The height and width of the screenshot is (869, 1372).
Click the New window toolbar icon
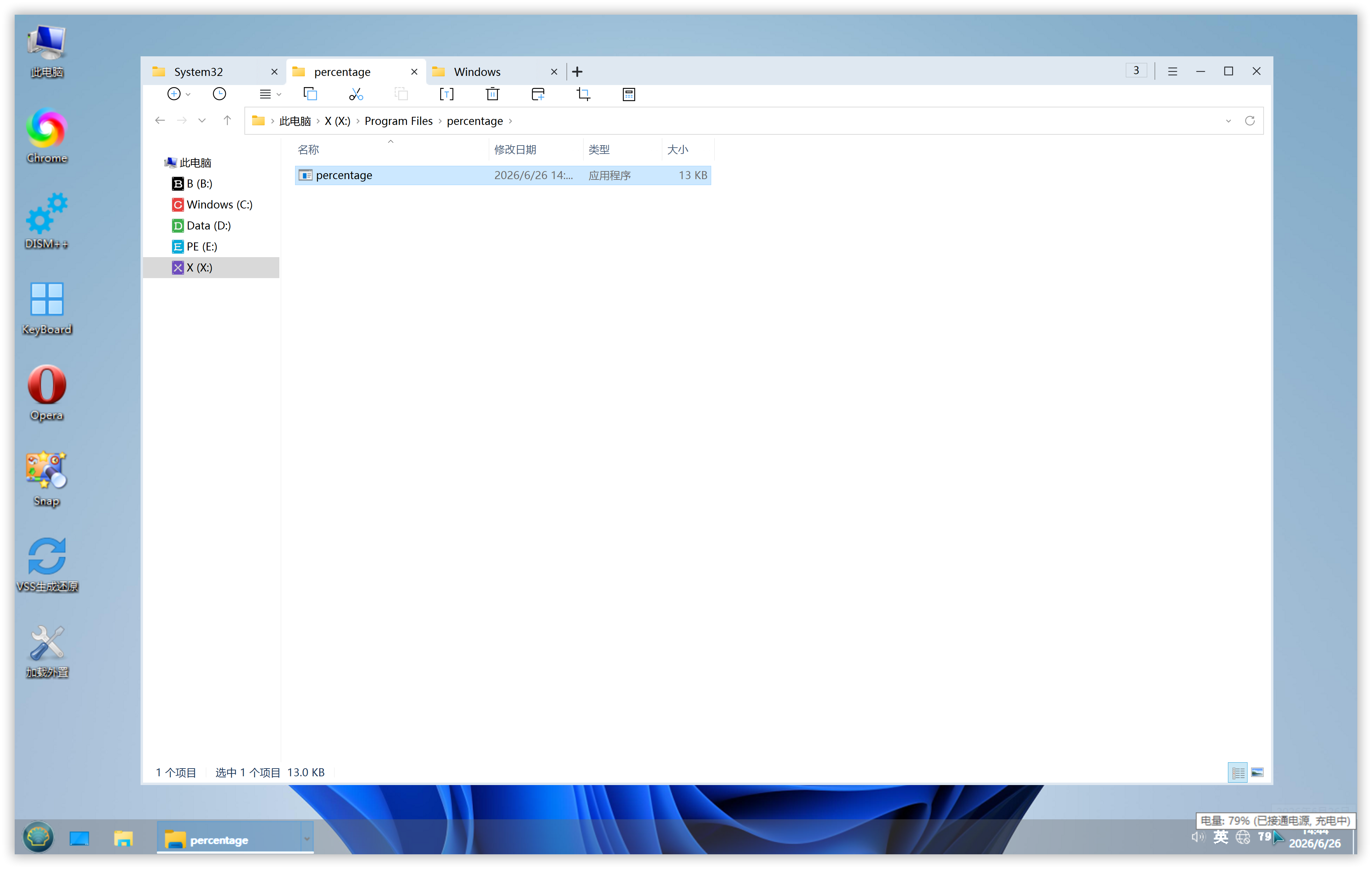pyautogui.click(x=538, y=94)
